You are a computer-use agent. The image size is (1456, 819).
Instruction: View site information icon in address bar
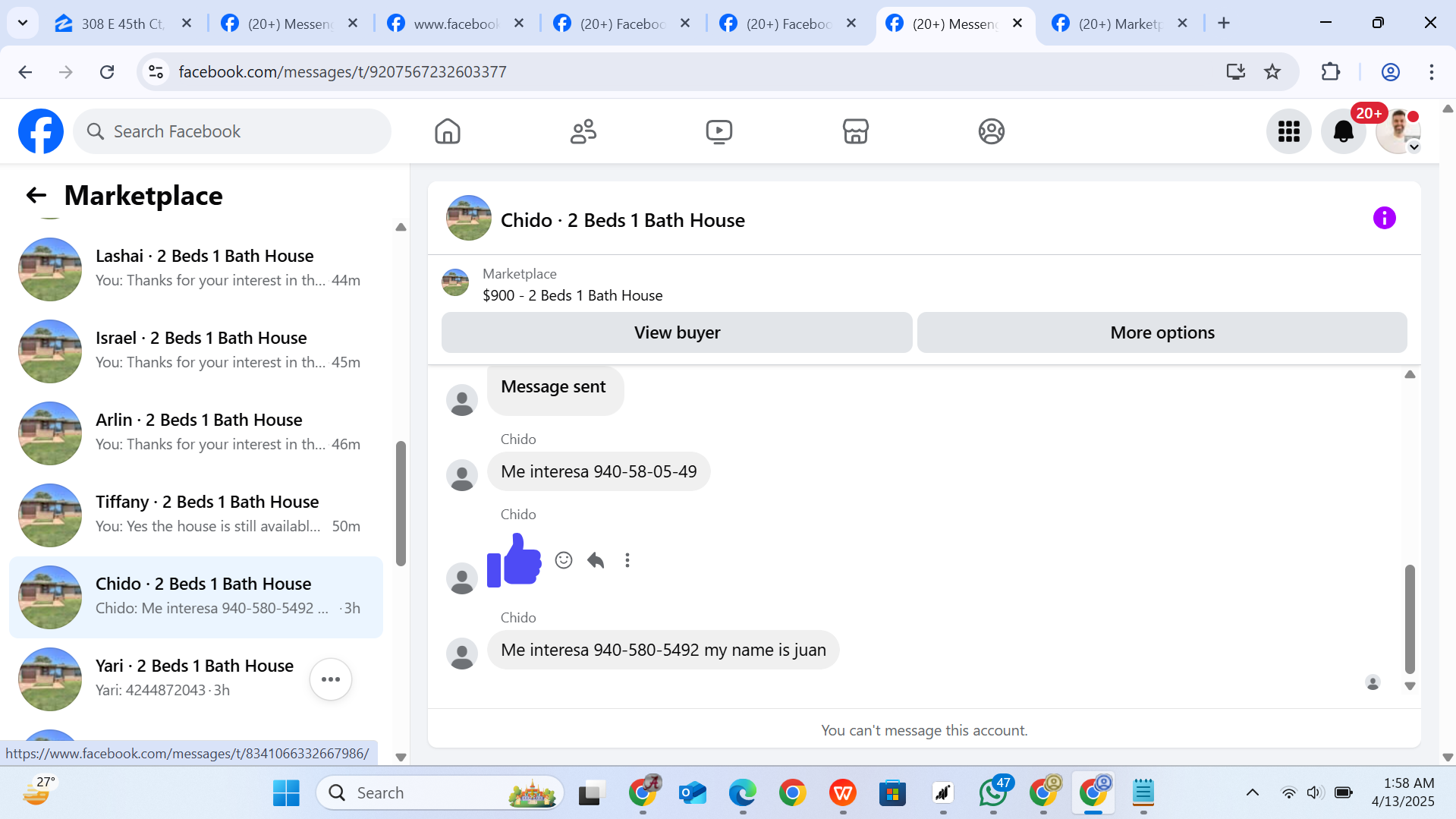tap(156, 72)
